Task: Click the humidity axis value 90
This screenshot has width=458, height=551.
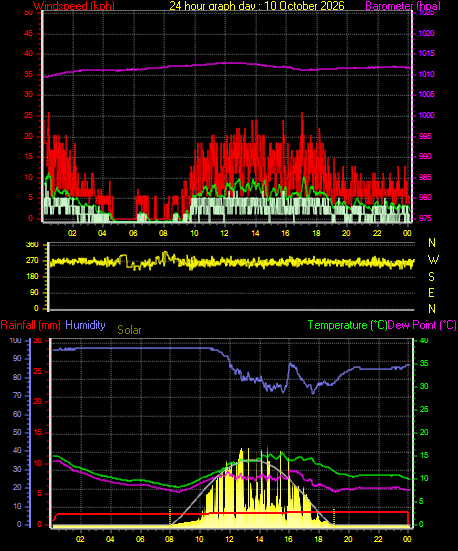Action: [x=17, y=358]
